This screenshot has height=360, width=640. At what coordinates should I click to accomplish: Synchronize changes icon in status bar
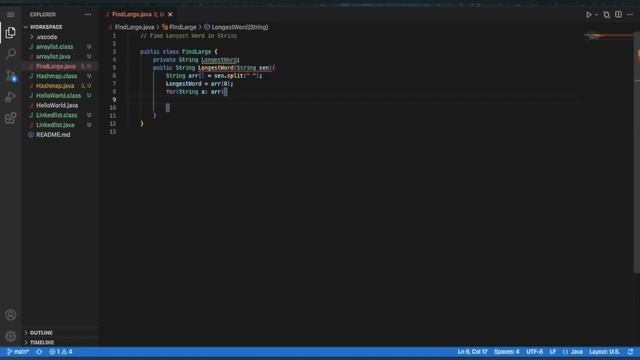(39, 351)
